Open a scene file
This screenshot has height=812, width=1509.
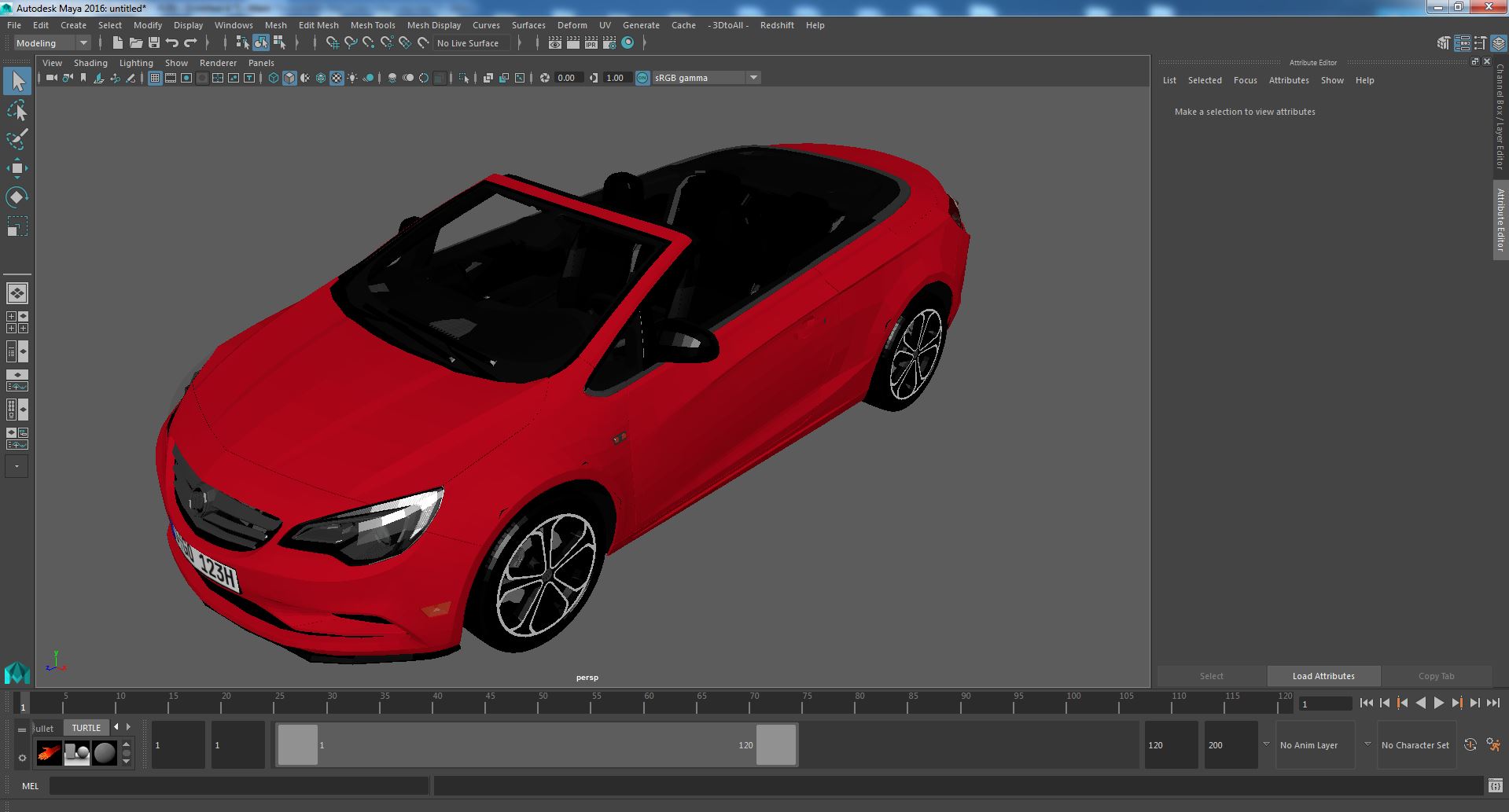pos(136,43)
